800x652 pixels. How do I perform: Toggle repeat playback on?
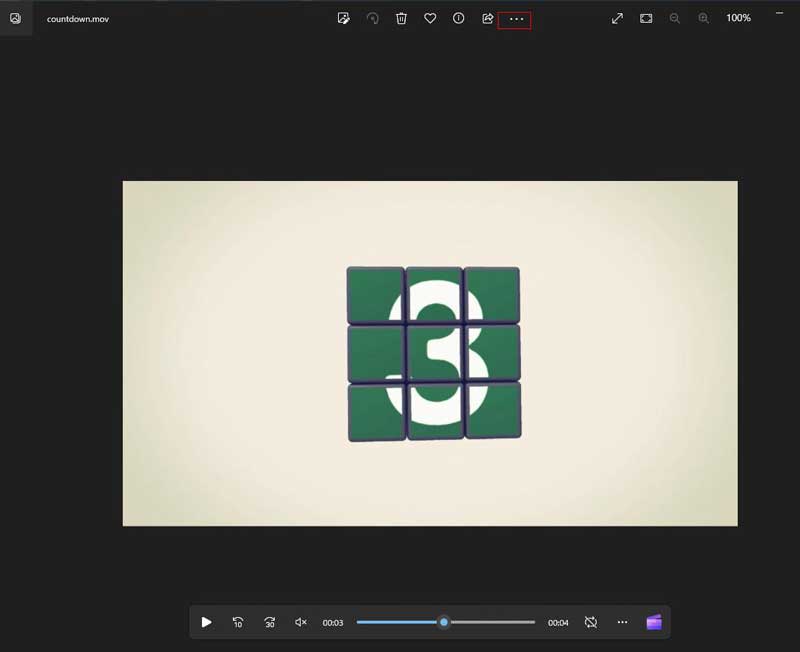click(591, 622)
